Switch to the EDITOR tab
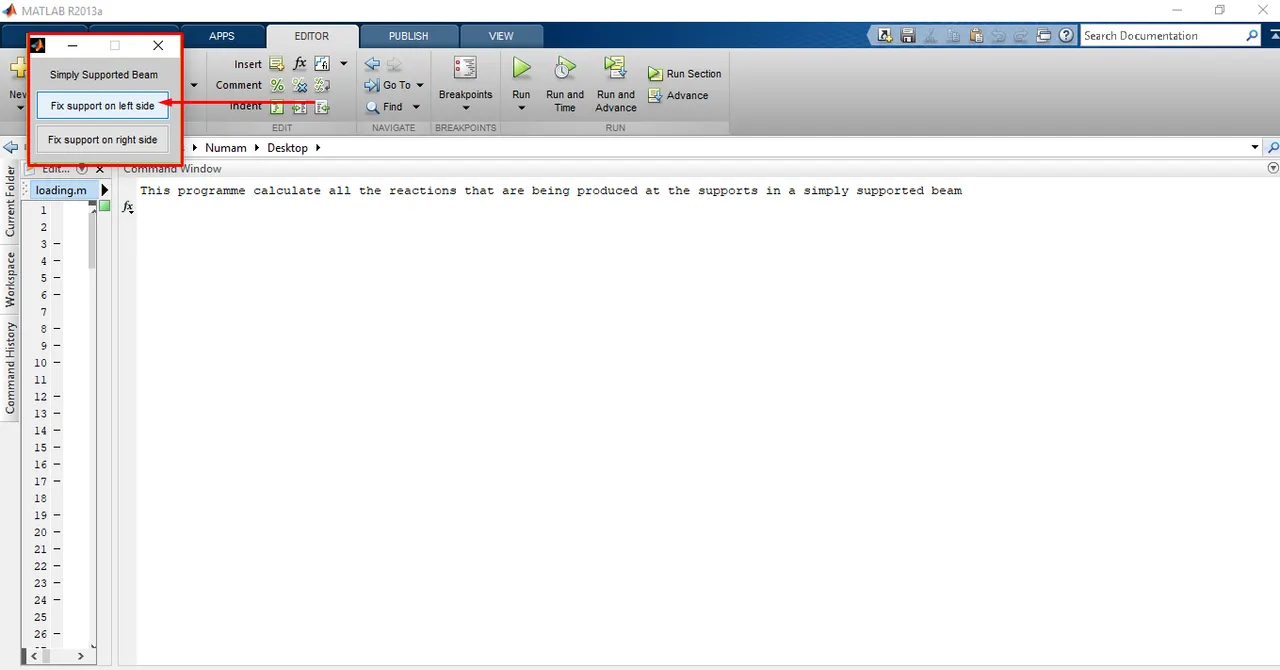The image size is (1280, 670). coord(311,36)
